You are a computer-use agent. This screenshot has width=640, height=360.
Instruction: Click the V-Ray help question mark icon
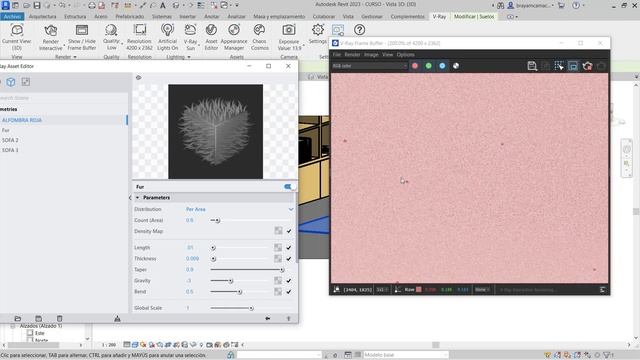point(359,30)
